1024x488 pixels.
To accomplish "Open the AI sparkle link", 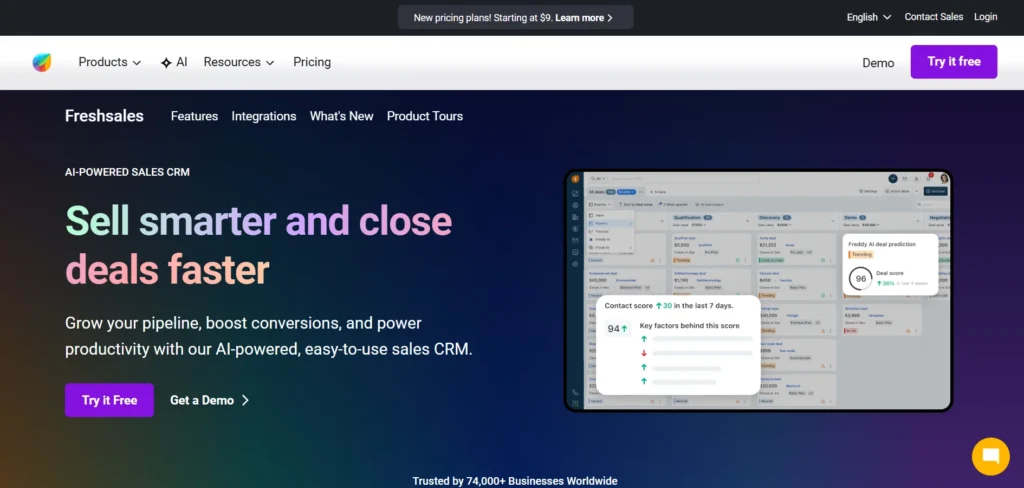I will 174,62.
